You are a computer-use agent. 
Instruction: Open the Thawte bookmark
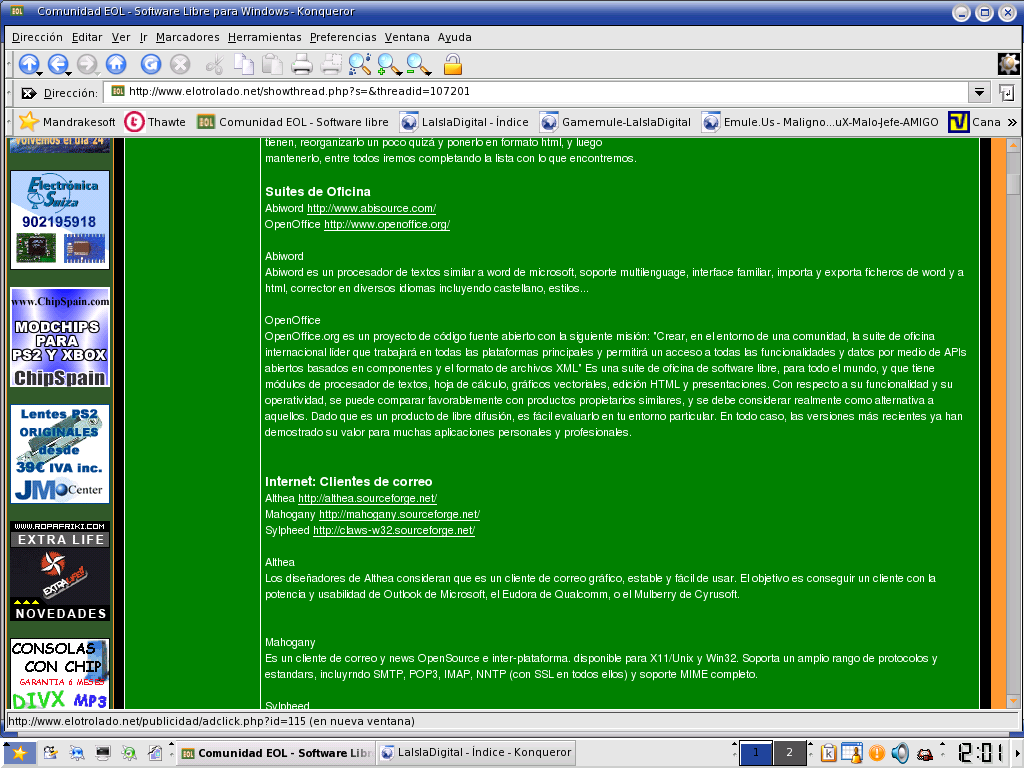click(x=155, y=122)
